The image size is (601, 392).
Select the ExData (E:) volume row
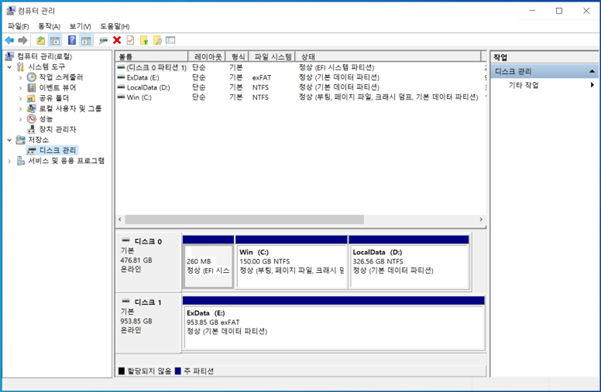tap(301, 77)
